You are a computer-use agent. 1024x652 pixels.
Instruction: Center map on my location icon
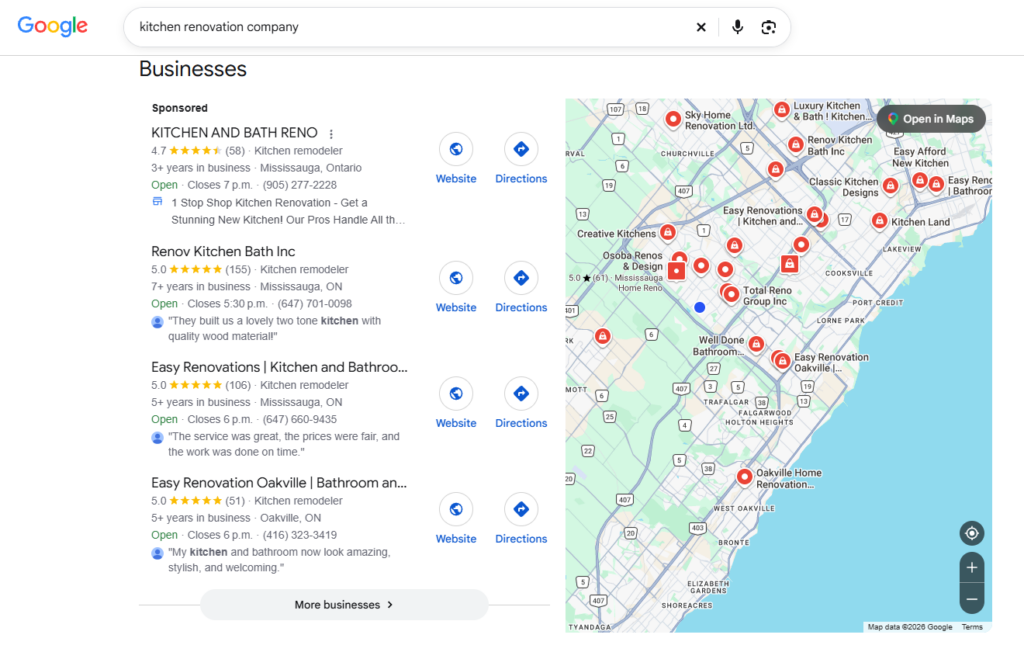pyautogui.click(x=972, y=533)
